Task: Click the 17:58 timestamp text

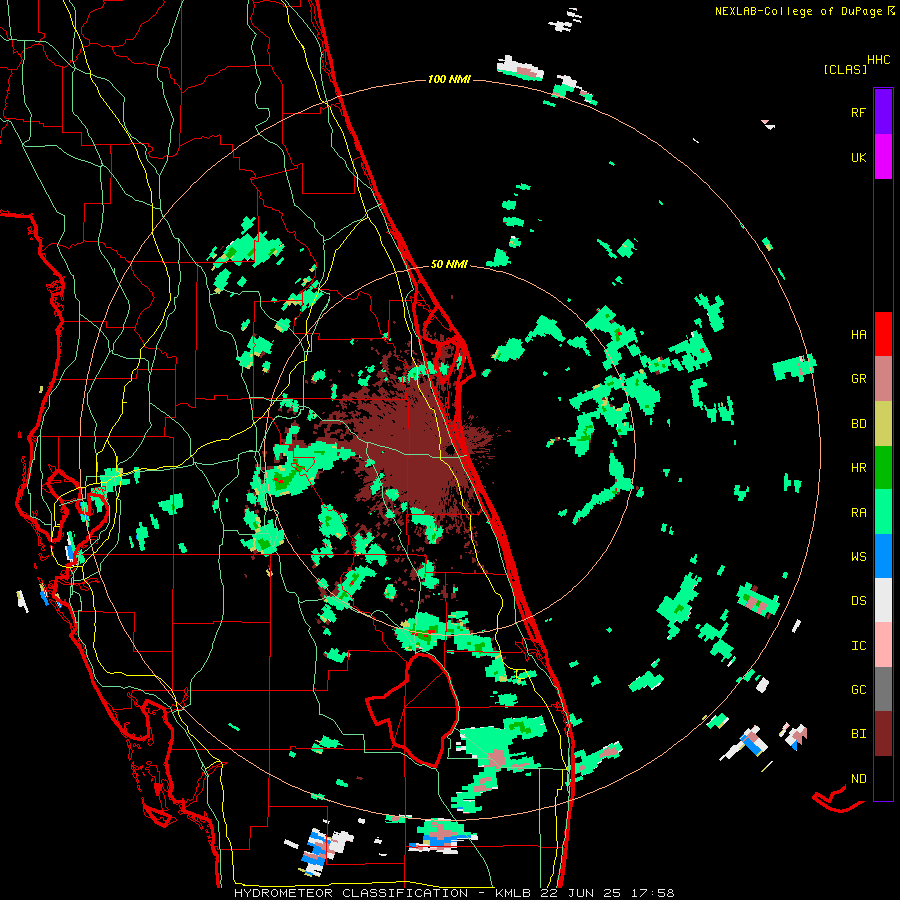Action: 653,893
